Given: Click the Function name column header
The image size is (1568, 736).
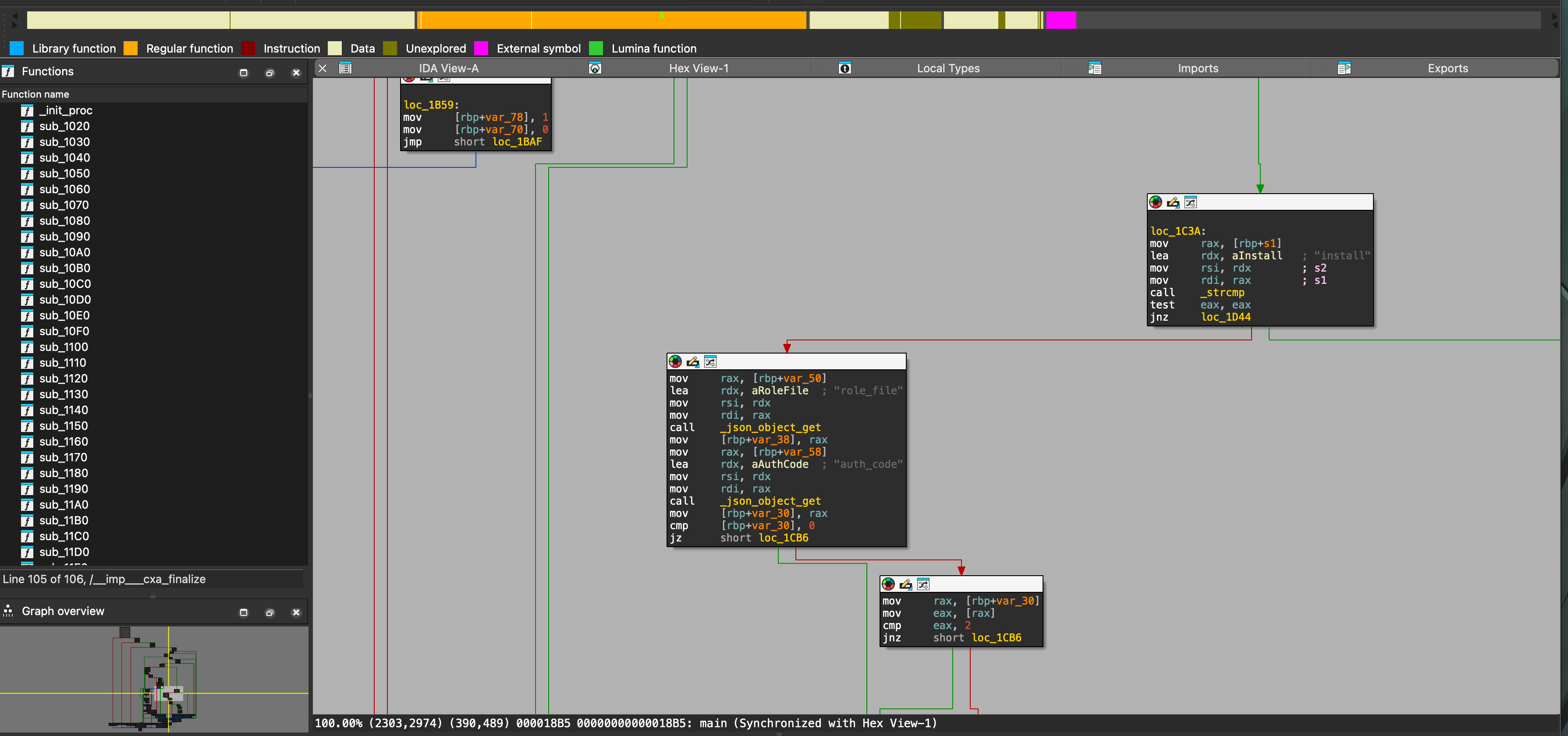Looking at the screenshot, I should click(35, 94).
